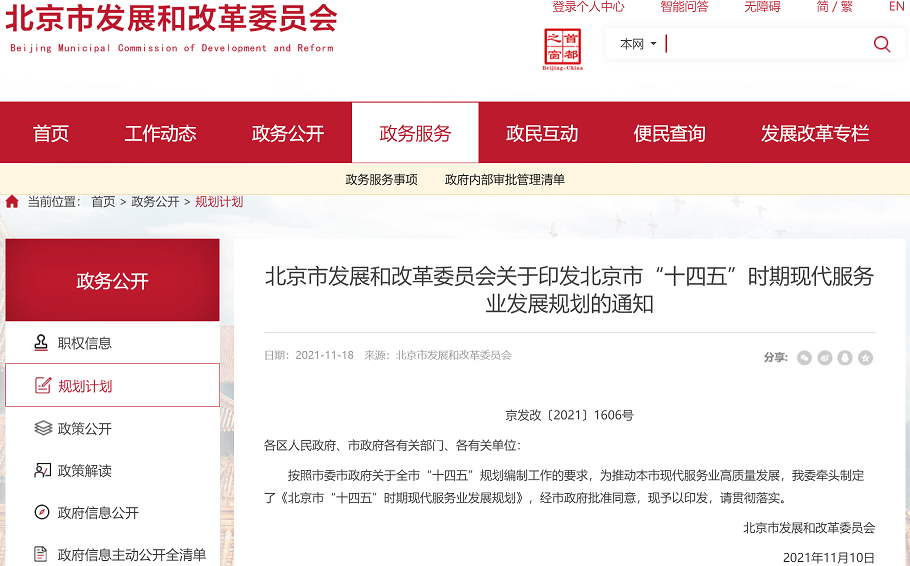The image size is (910, 566).
Task: Open the 便民查询 navigation tab
Action: point(669,133)
